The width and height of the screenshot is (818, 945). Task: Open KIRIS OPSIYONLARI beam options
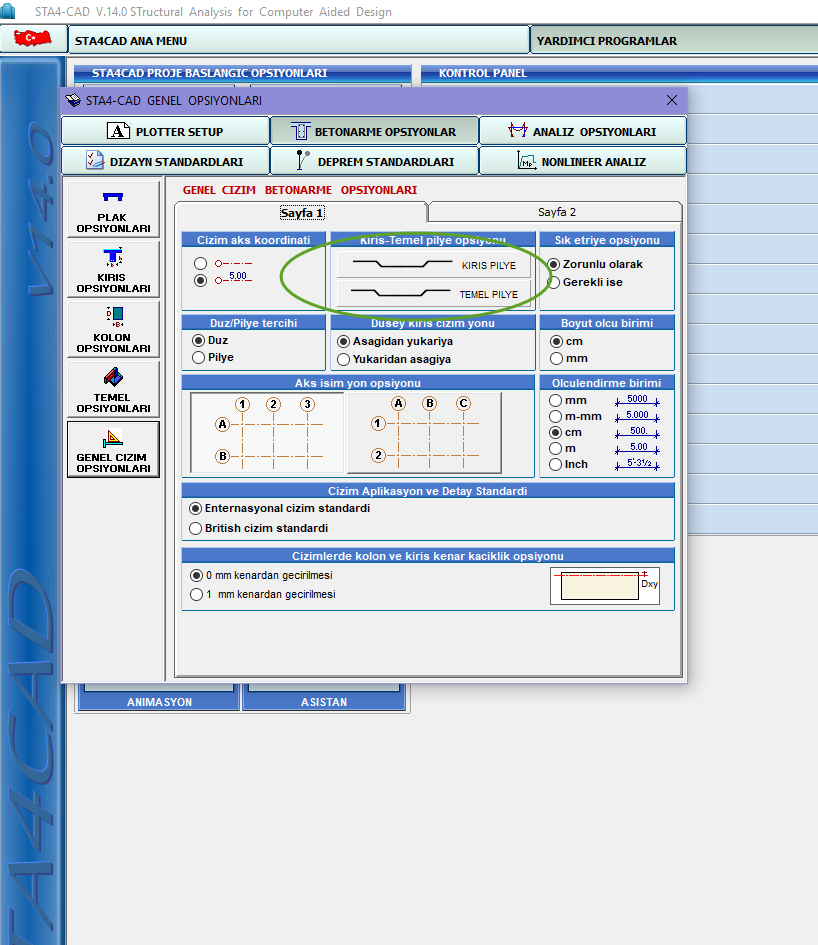[113, 269]
